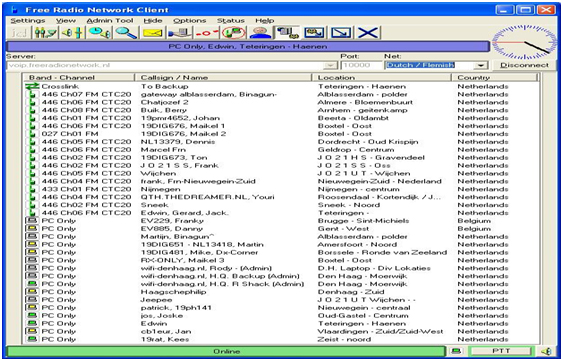Viewport: 563px width, 361px height.
Task: Click the green arrows icon beside Crosslink
Action: point(32,87)
